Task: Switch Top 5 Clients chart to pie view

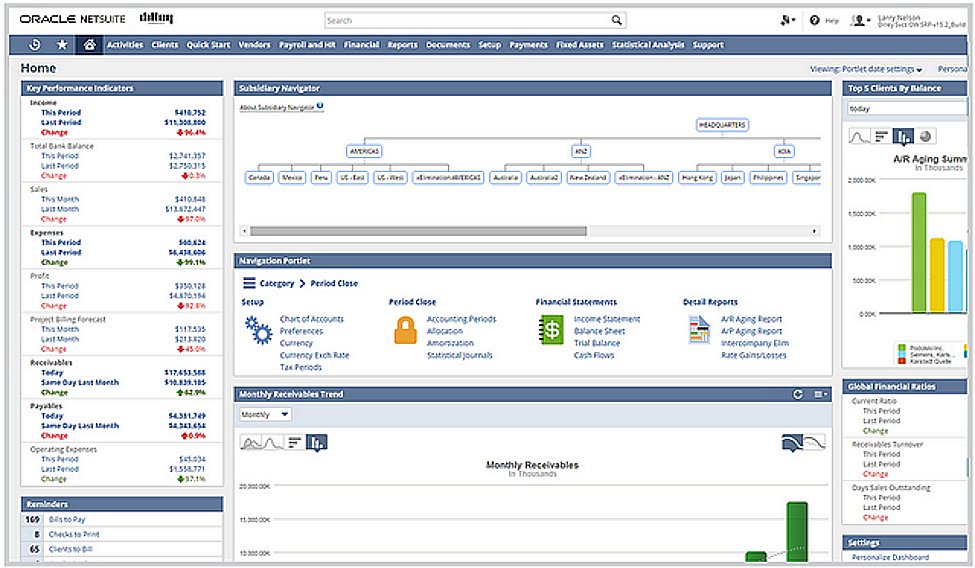Action: (x=926, y=136)
